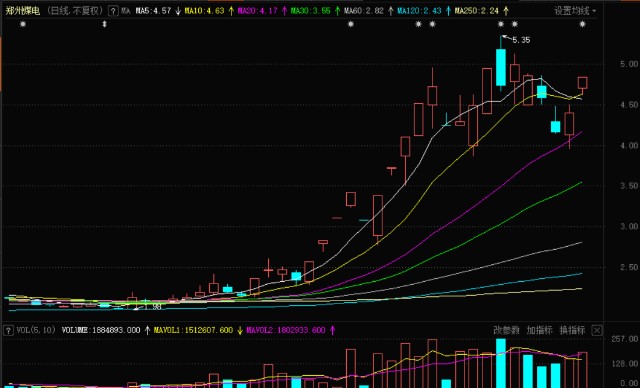Select the yellow MA10 label
The height and width of the screenshot is (388, 640).
pyautogui.click(x=204, y=11)
